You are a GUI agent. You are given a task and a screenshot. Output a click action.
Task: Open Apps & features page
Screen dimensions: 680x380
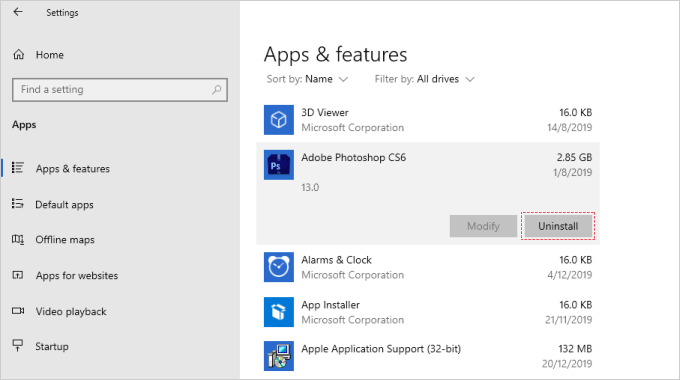72,169
